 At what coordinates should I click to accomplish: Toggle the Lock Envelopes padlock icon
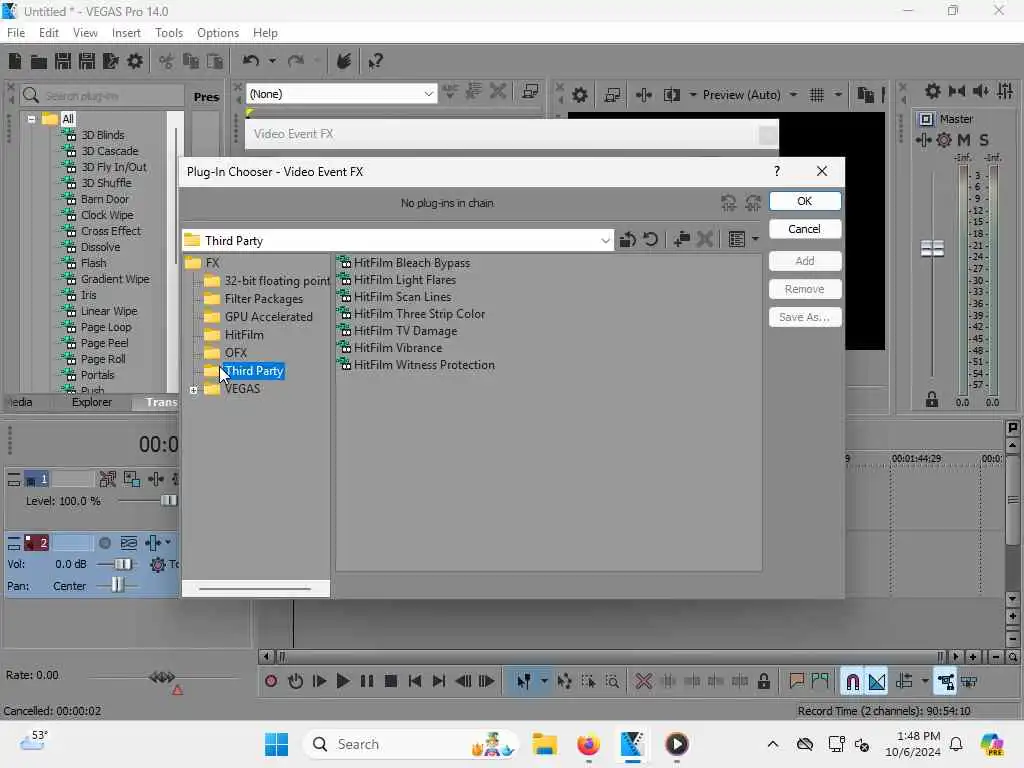[763, 681]
